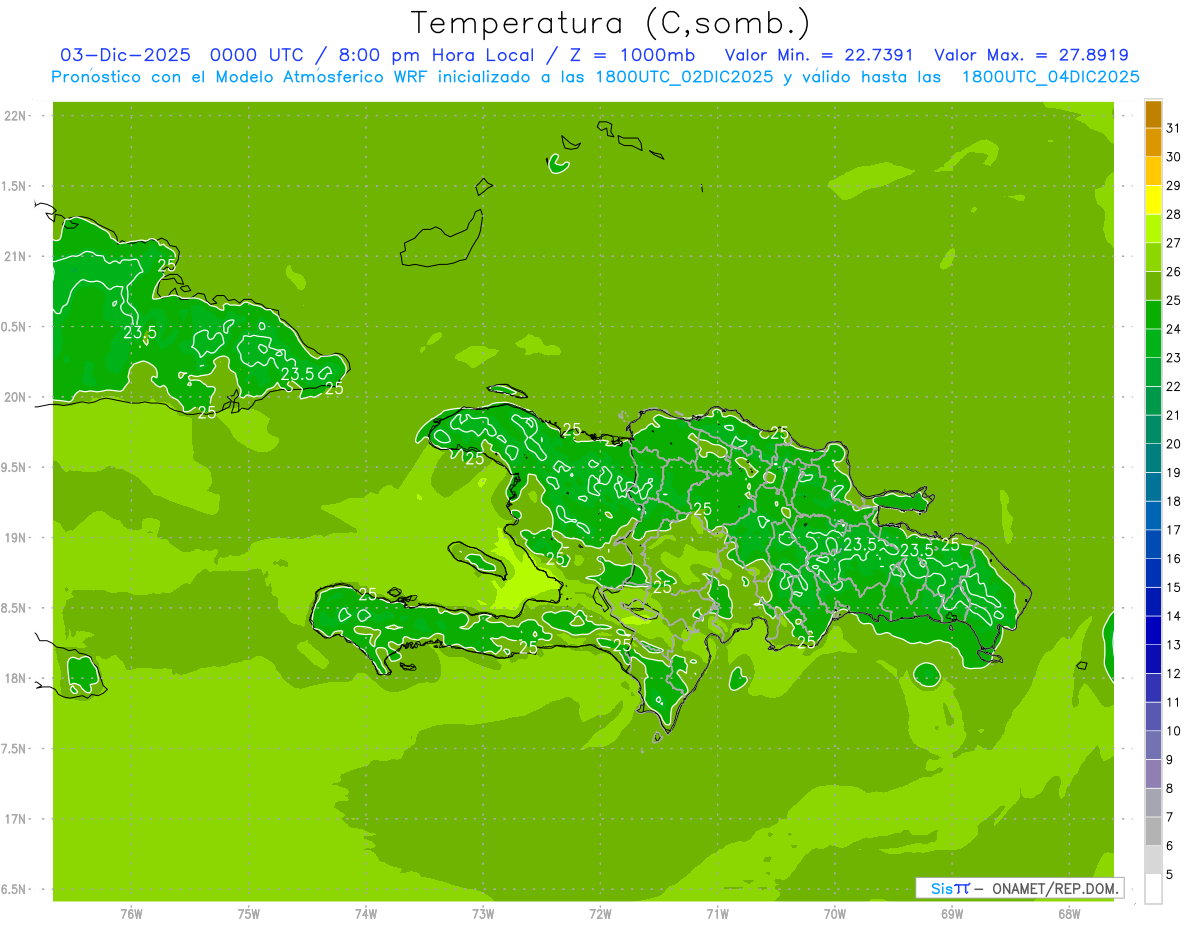Click the yellow 28–29 colorbar band

[1153, 200]
